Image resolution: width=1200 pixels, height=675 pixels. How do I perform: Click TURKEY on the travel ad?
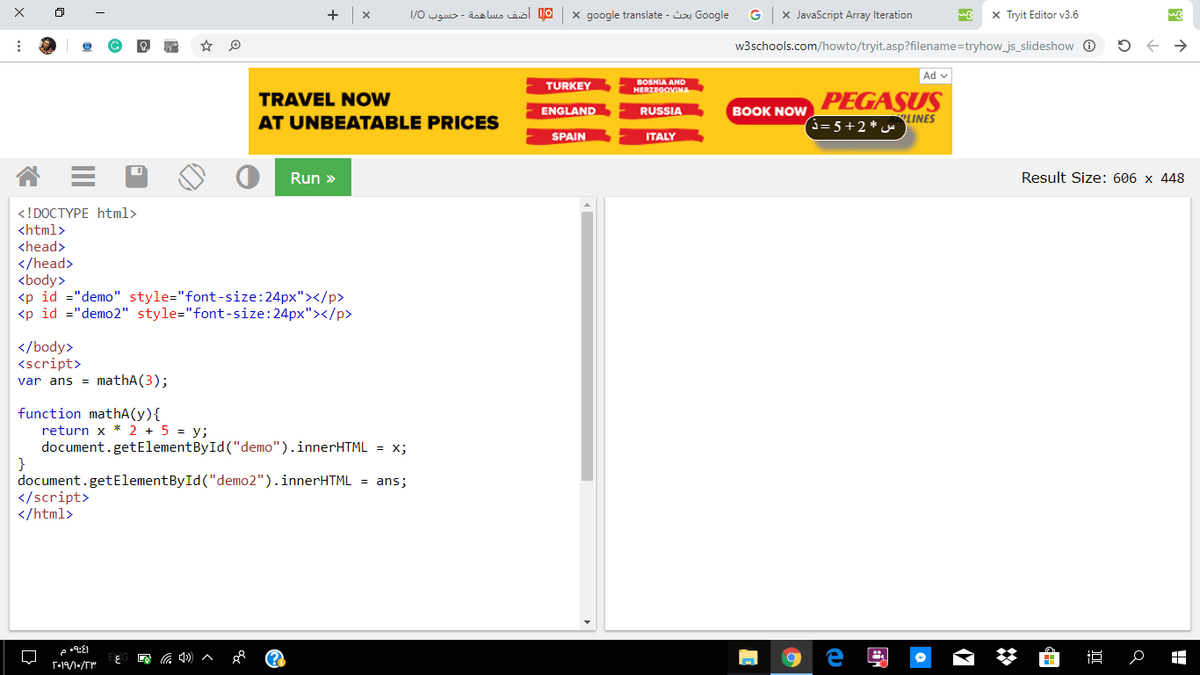pyautogui.click(x=569, y=86)
